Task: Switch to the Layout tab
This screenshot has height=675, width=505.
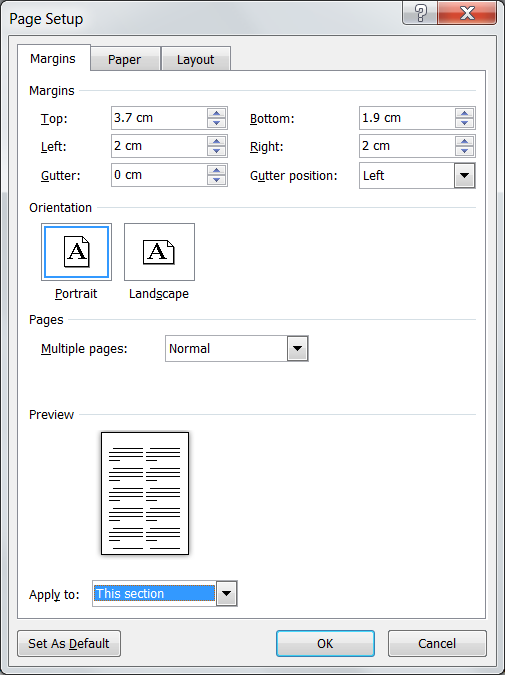Action: [195, 59]
